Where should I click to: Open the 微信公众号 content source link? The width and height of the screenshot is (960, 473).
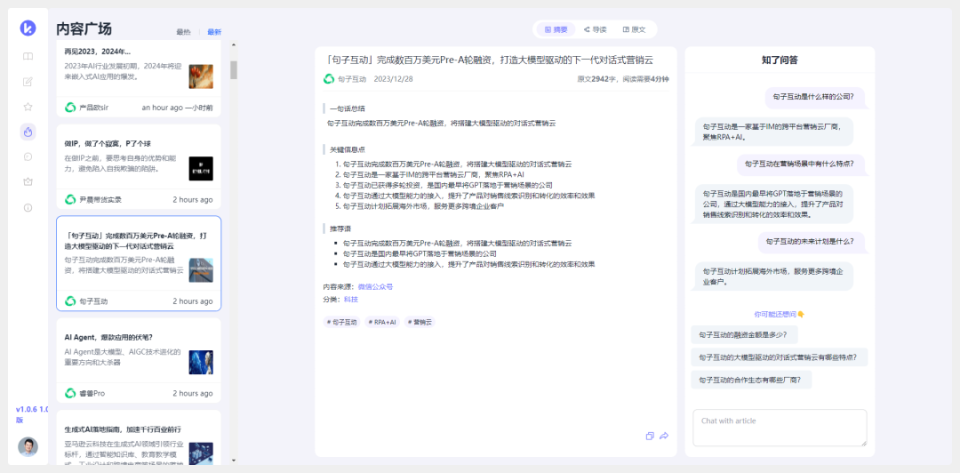point(375,286)
